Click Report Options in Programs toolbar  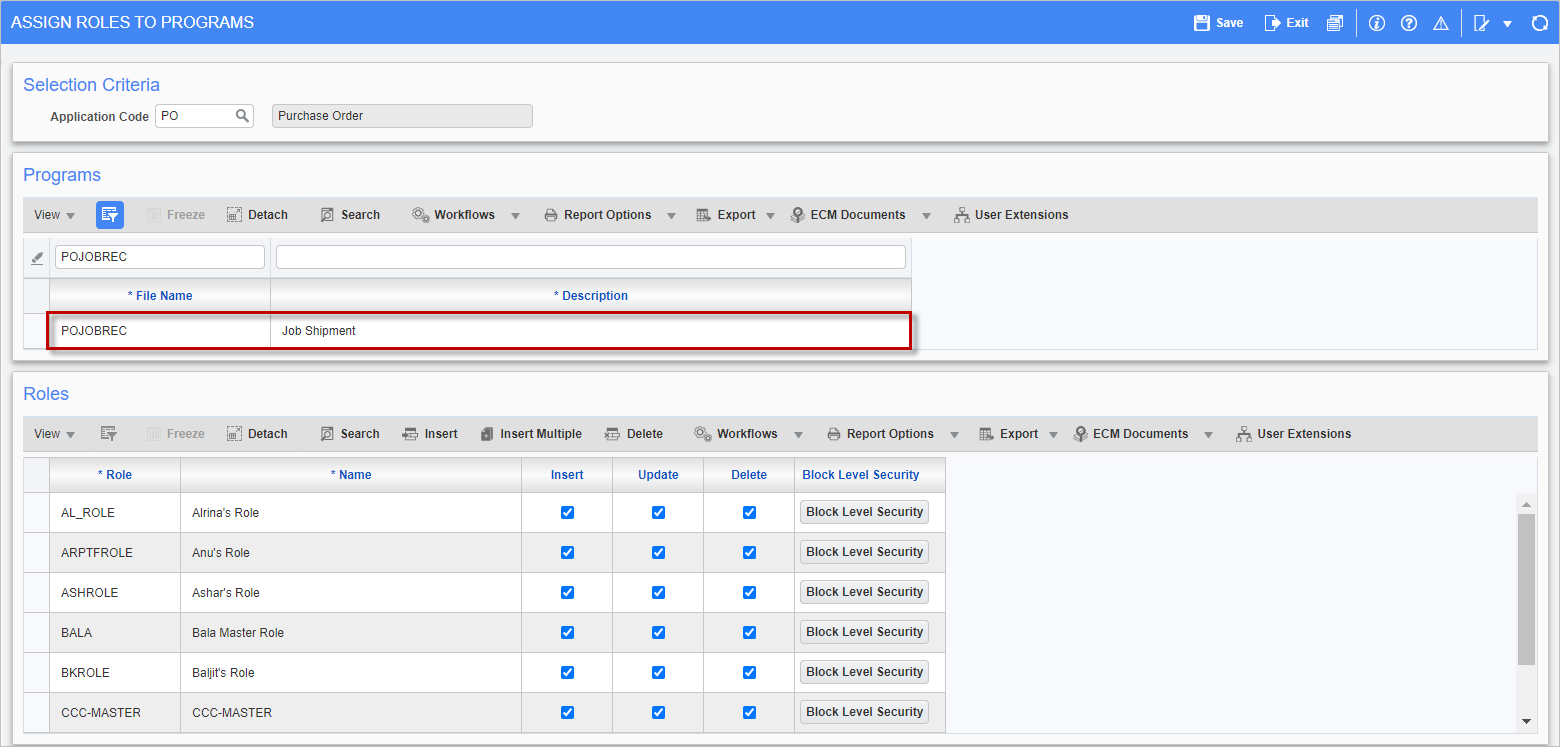(x=597, y=215)
